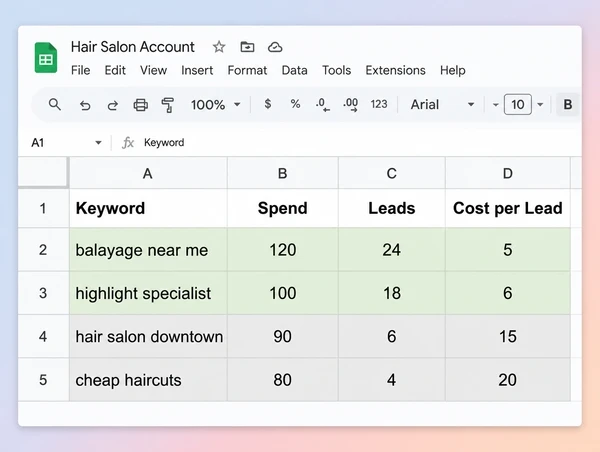Select Cost per Lead cell showing 20
Image resolution: width=600 pixels, height=452 pixels.
508,380
